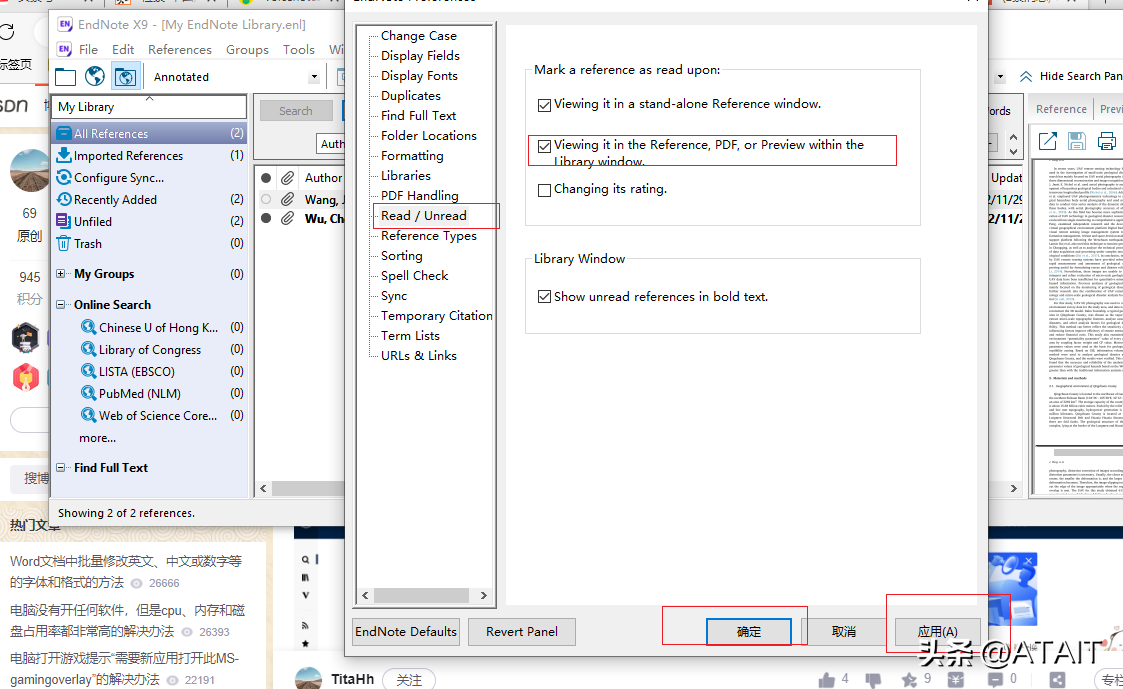The image size is (1123, 689).
Task: Apply changes with the 应用(A) button
Action: pos(938,632)
